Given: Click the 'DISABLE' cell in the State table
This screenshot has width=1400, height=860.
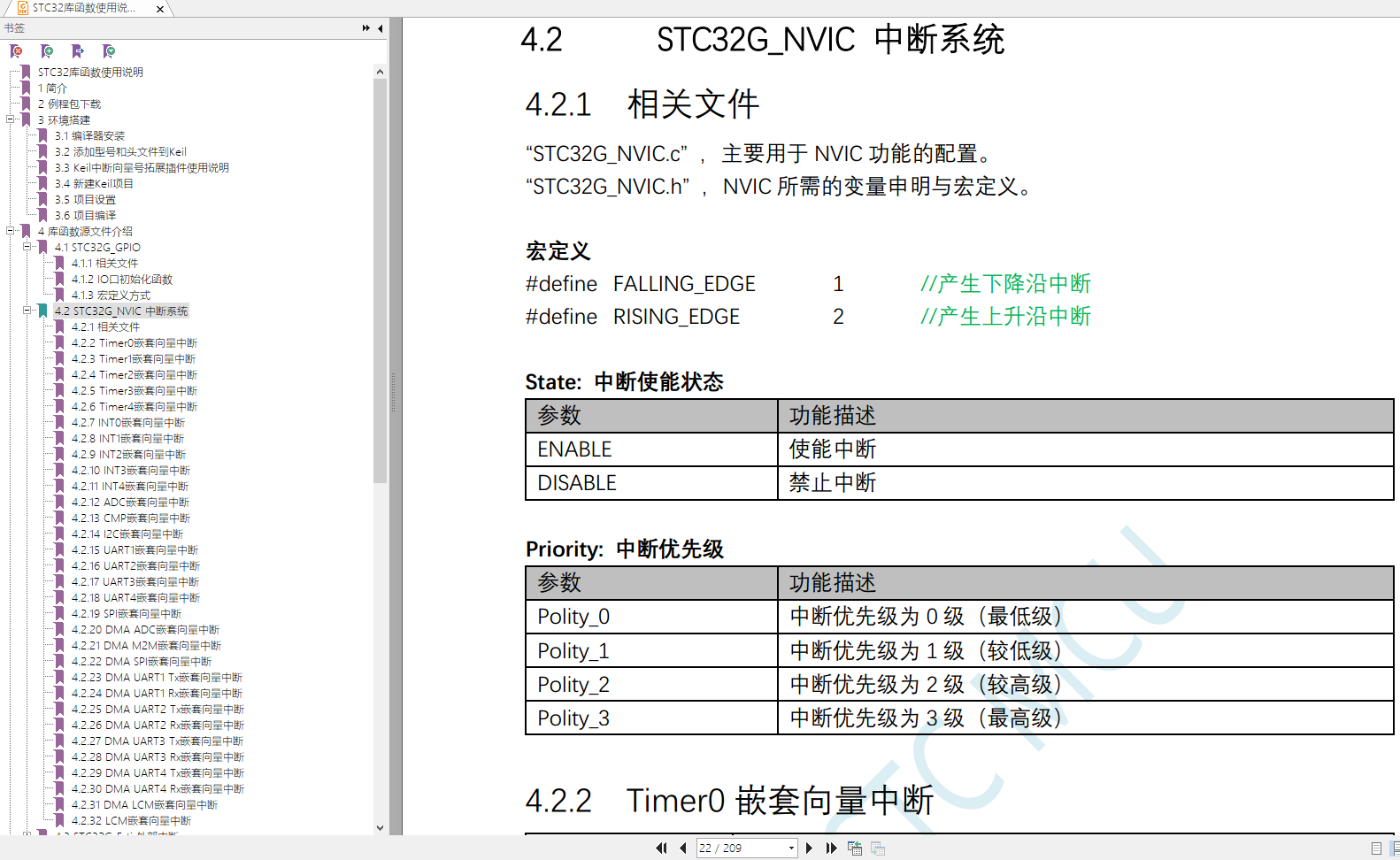Looking at the screenshot, I should click(x=651, y=483).
